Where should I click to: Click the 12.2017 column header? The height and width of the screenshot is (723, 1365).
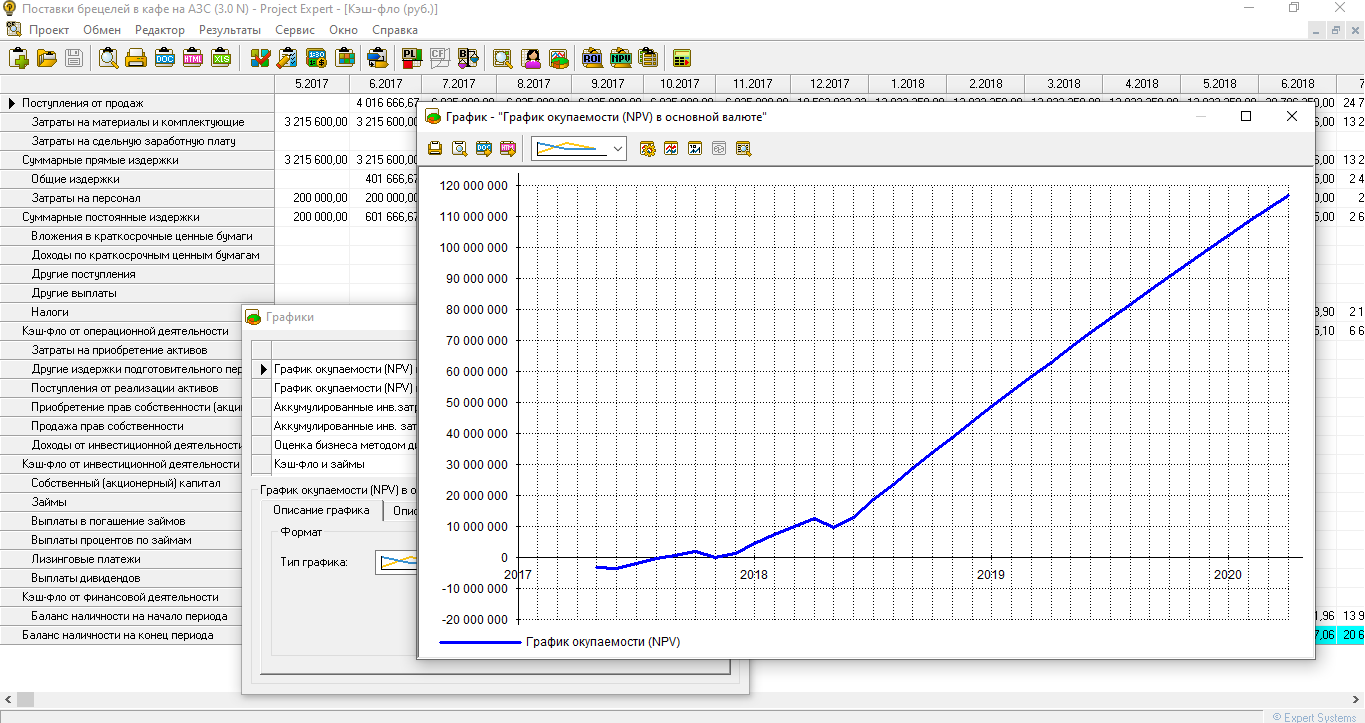[830, 84]
